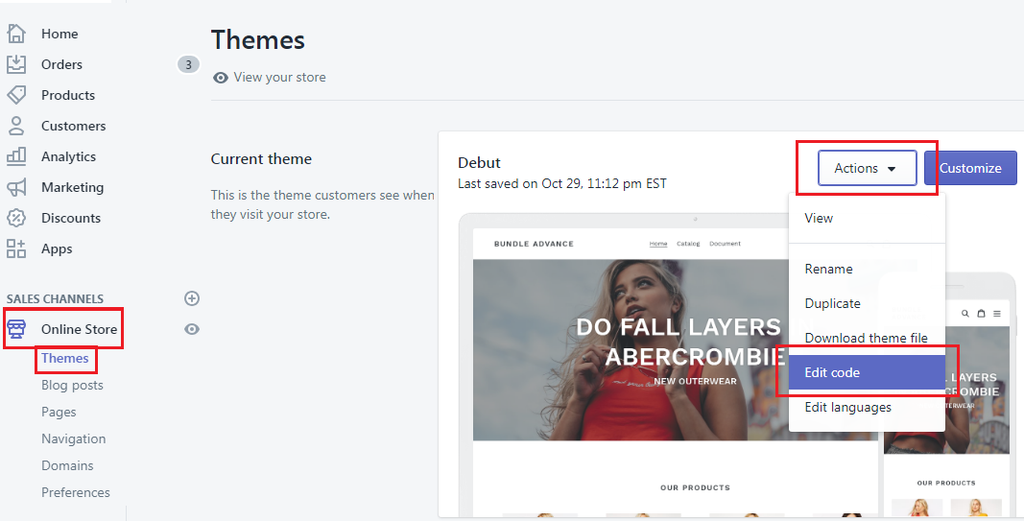Open Domains under Online Store
1024x521 pixels.
pos(67,466)
